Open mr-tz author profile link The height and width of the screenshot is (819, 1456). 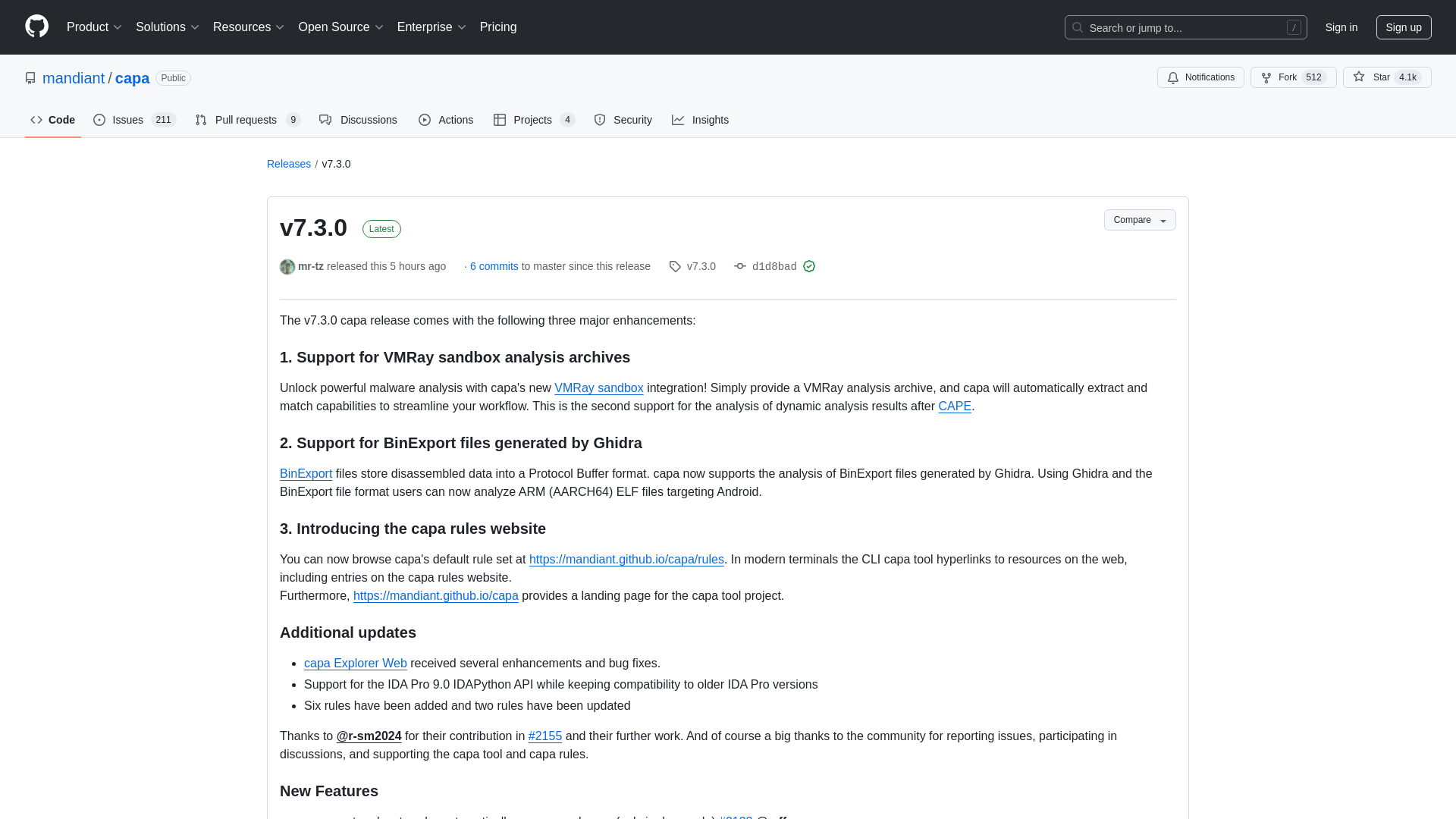coord(311,266)
